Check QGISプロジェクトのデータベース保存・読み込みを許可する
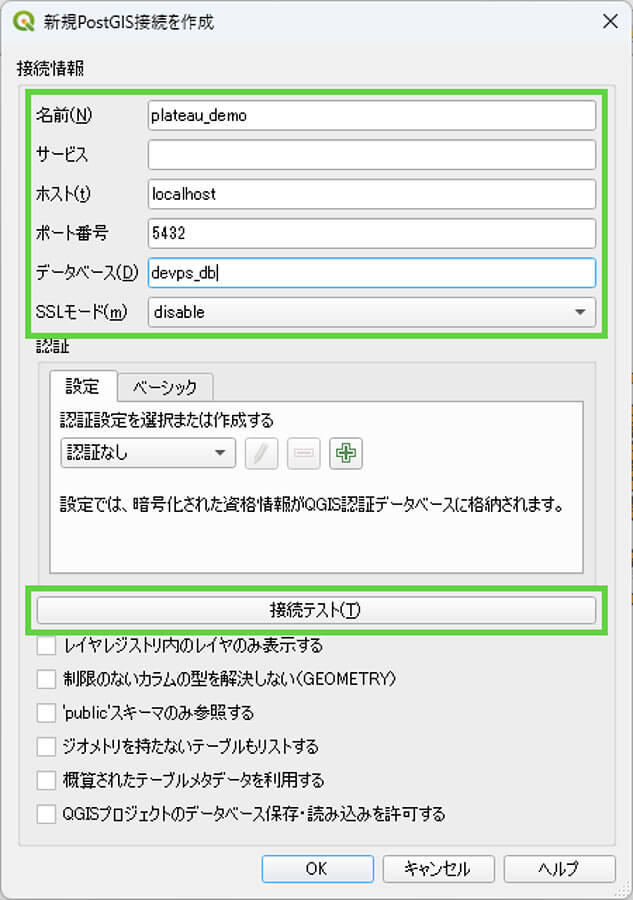 pyautogui.click(x=46, y=814)
